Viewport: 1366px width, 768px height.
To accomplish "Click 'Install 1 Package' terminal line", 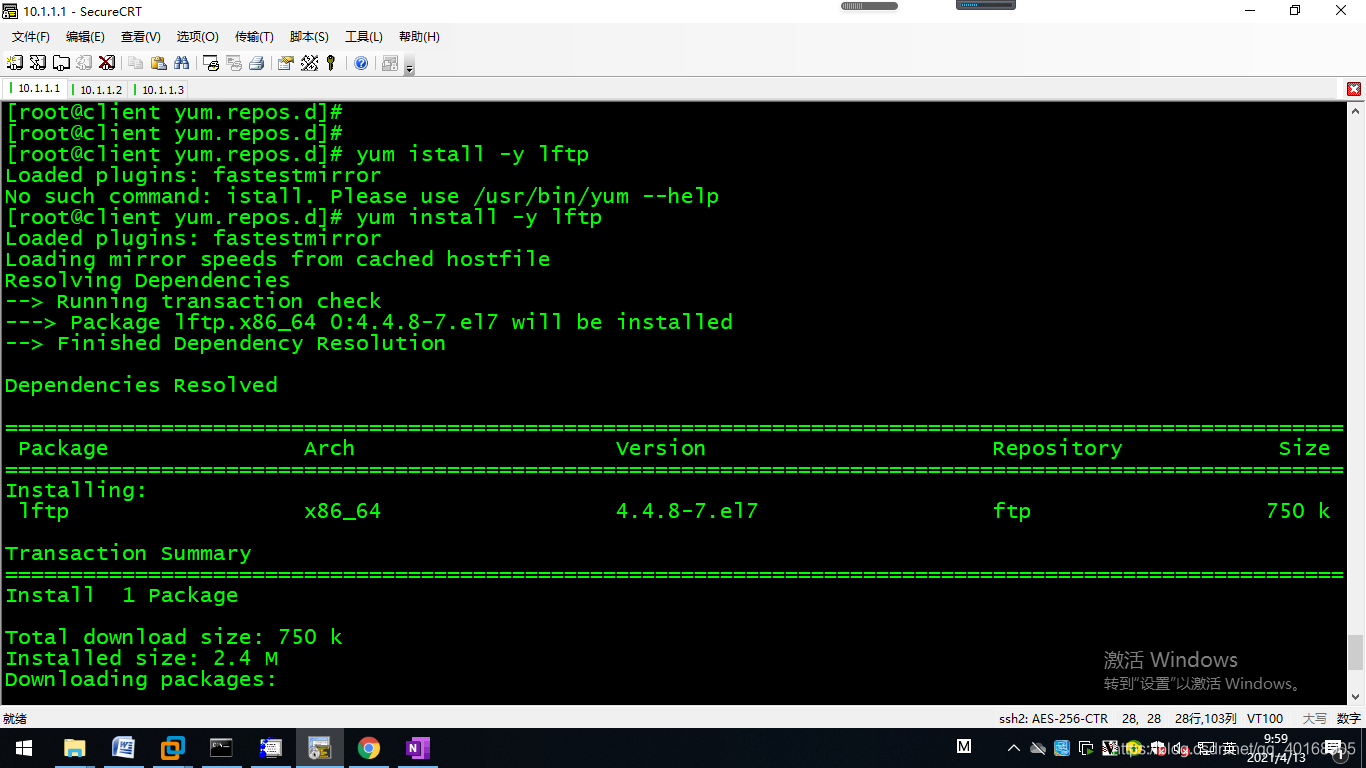I will (x=121, y=595).
